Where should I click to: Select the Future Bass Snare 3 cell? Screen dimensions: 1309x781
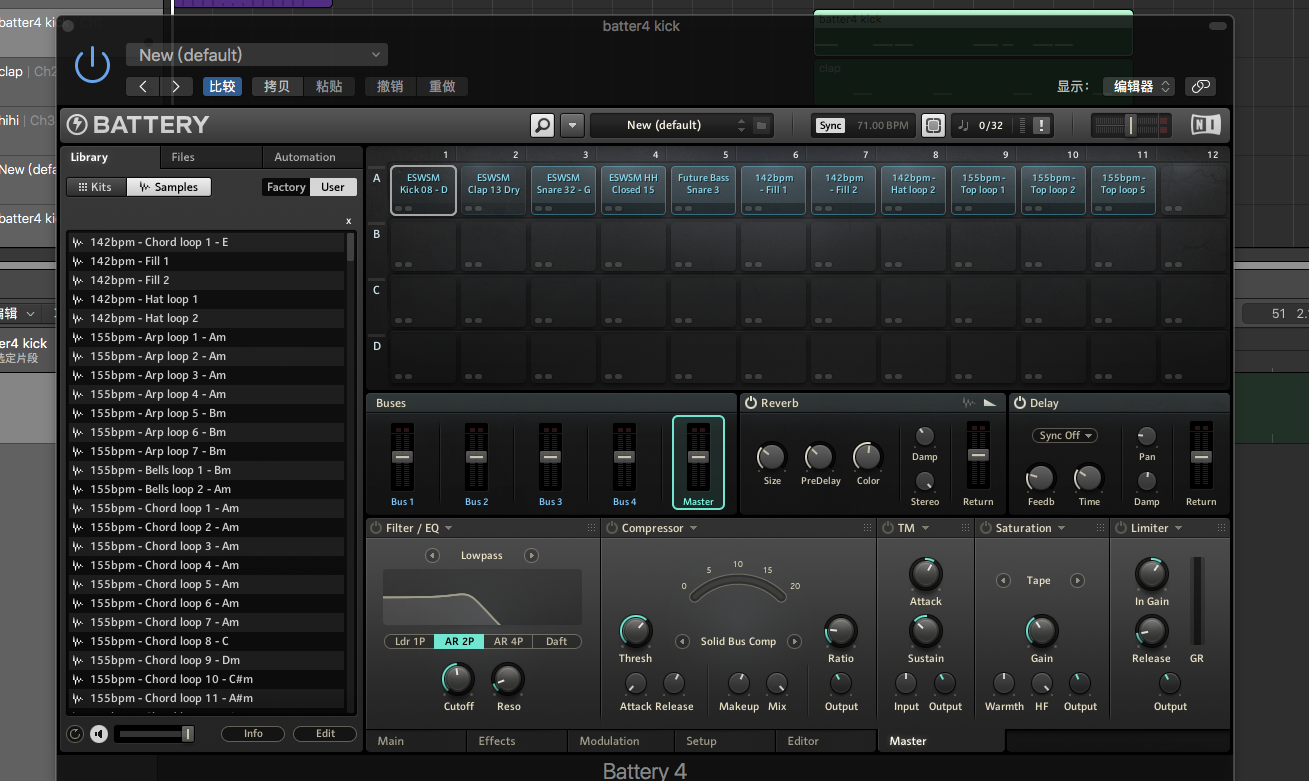pyautogui.click(x=703, y=190)
